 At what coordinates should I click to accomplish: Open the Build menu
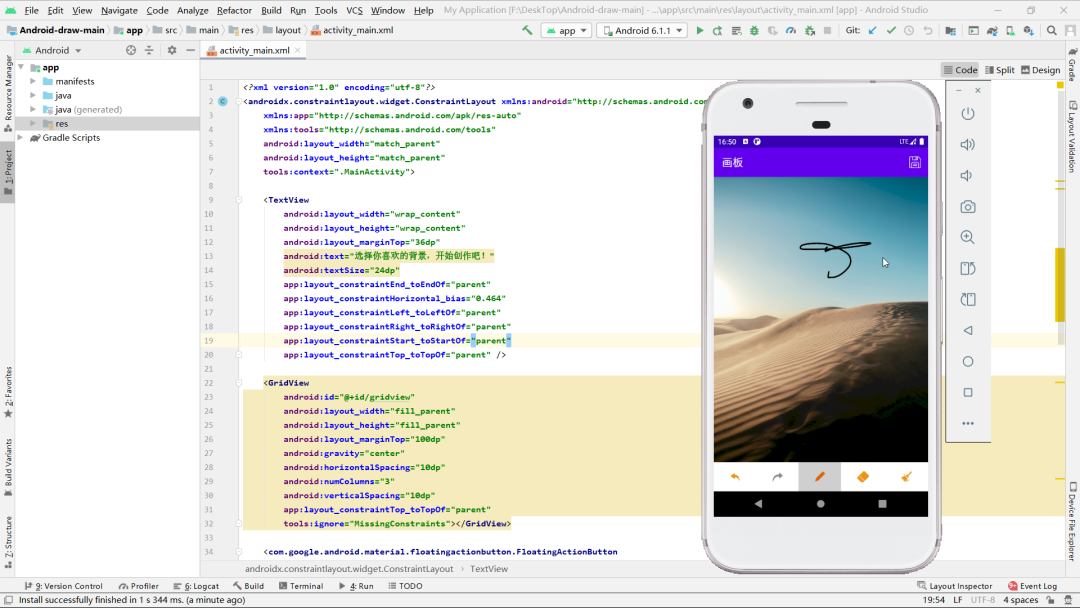(x=271, y=10)
